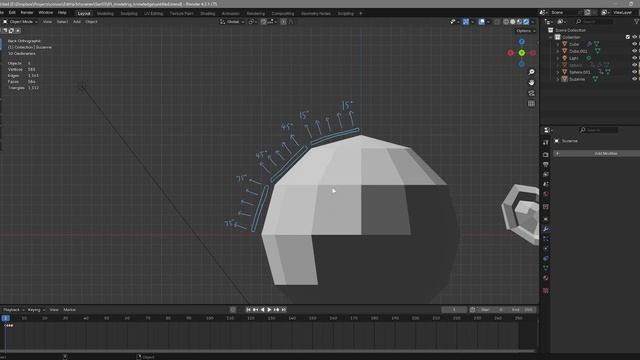Screen dimensions: 640x360
Task: Open the Playback dropdown in timeline
Action: point(13,310)
